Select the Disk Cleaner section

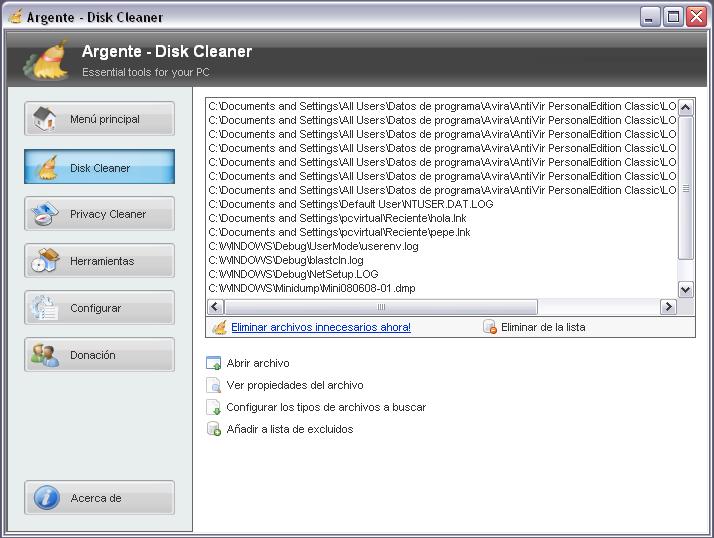coord(99,167)
